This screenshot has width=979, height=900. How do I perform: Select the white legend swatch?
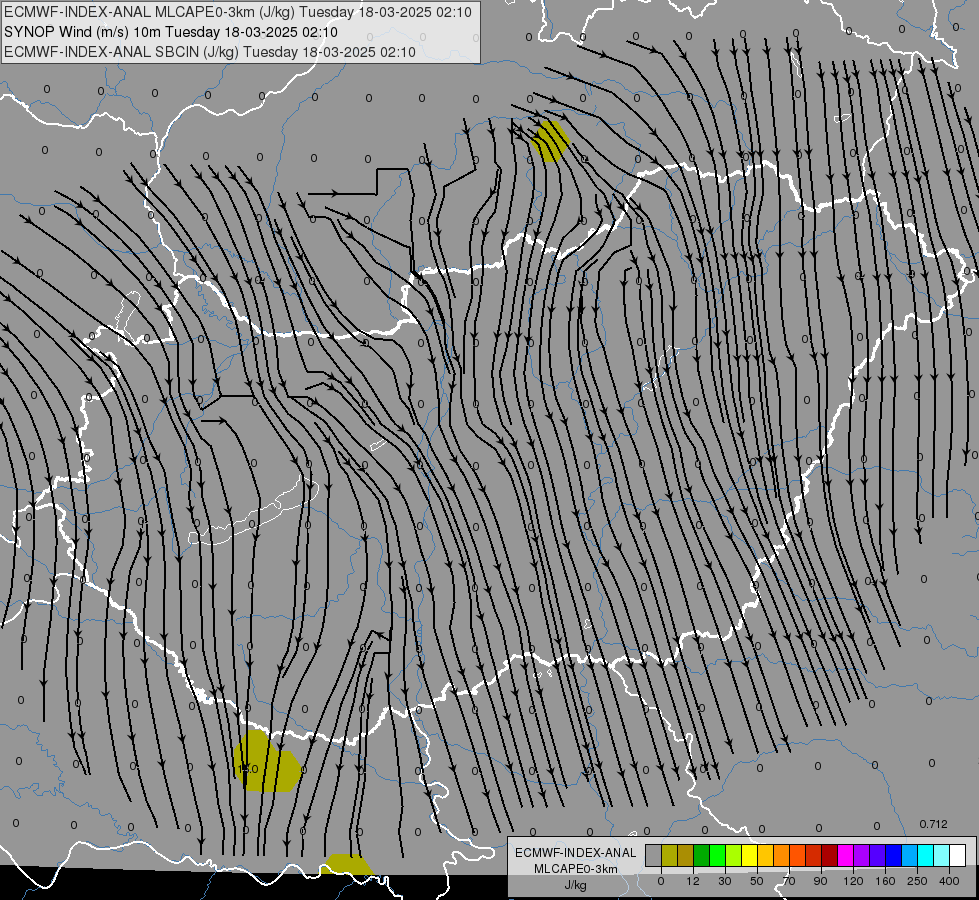[x=958, y=855]
